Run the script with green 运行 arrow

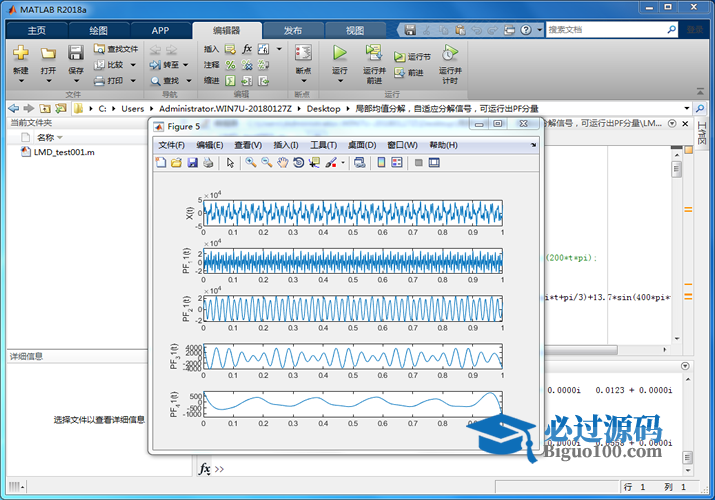tap(339, 52)
